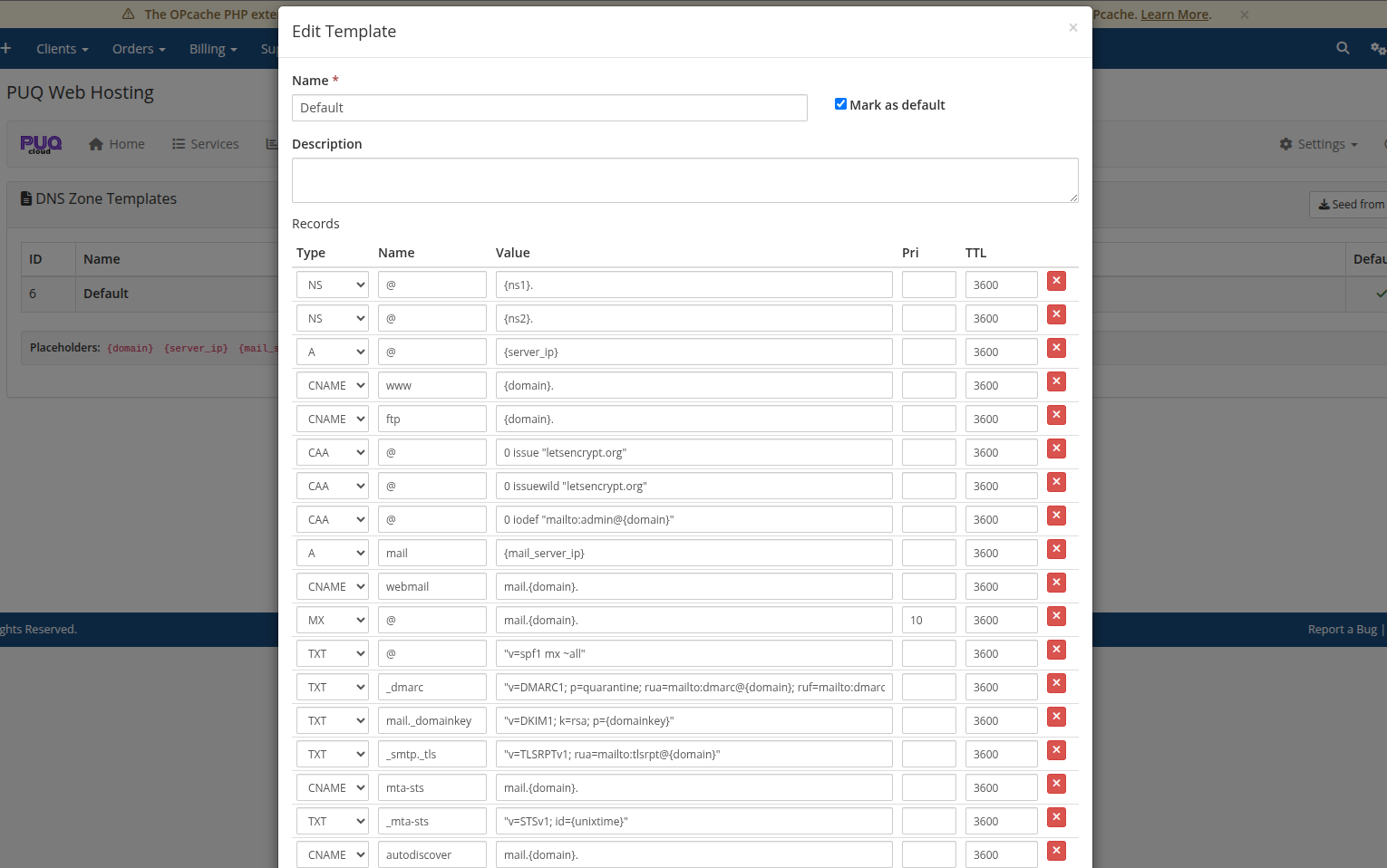Go to Home in module nav

click(117, 144)
